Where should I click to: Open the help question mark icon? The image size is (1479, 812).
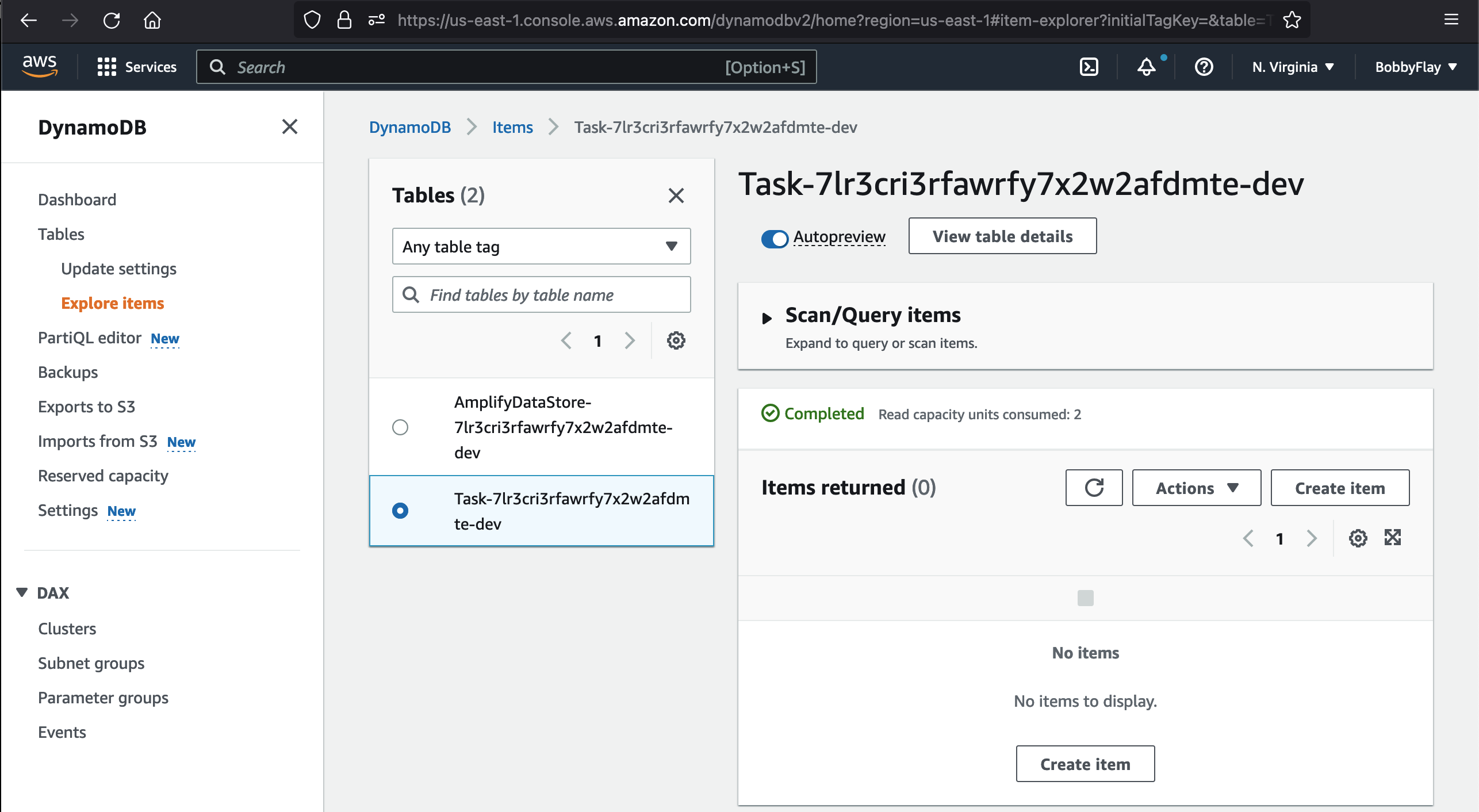tap(1204, 67)
